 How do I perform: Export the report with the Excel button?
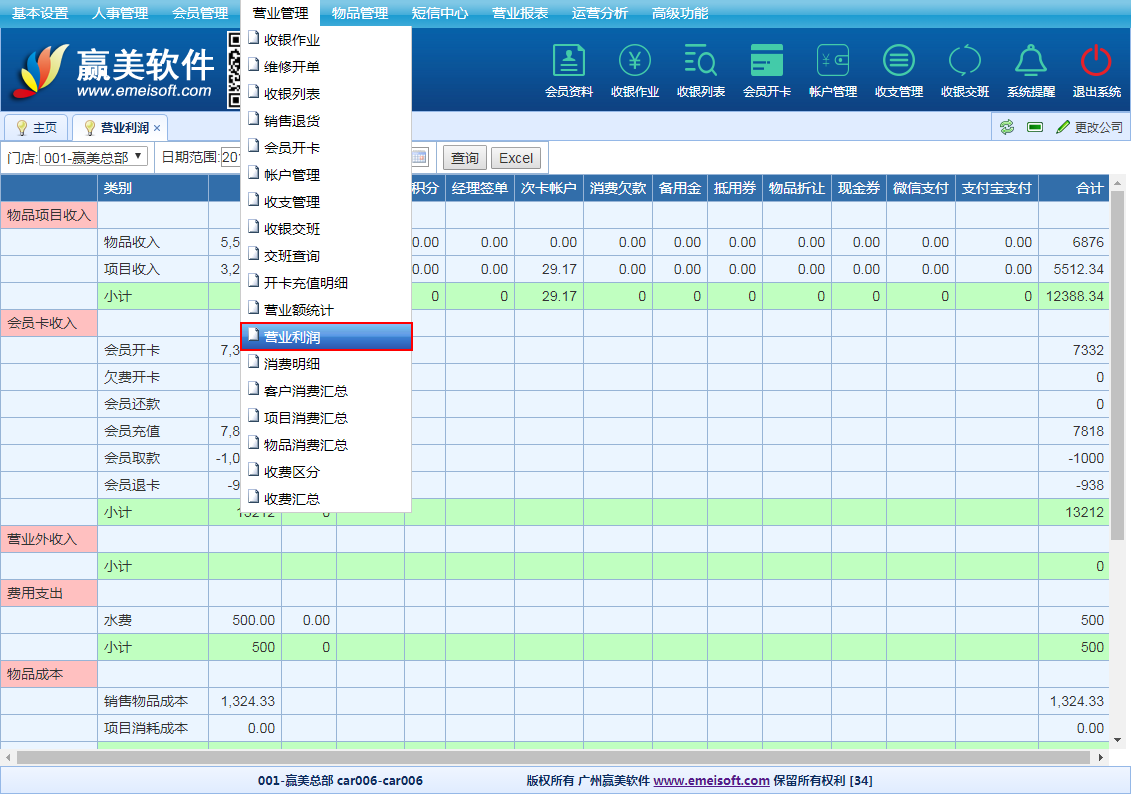(x=516, y=158)
